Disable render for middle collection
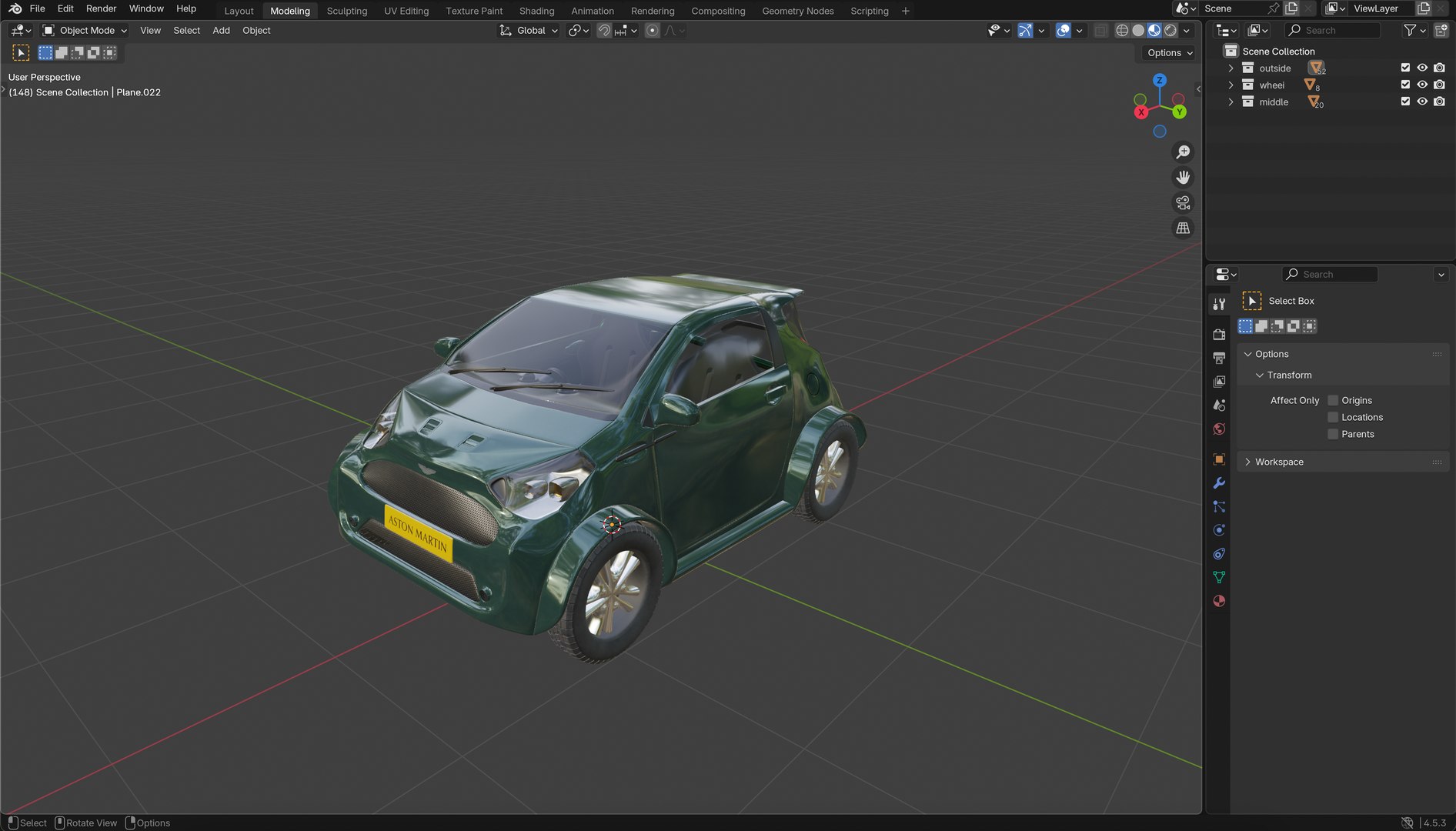This screenshot has width=1456, height=831. (1439, 102)
